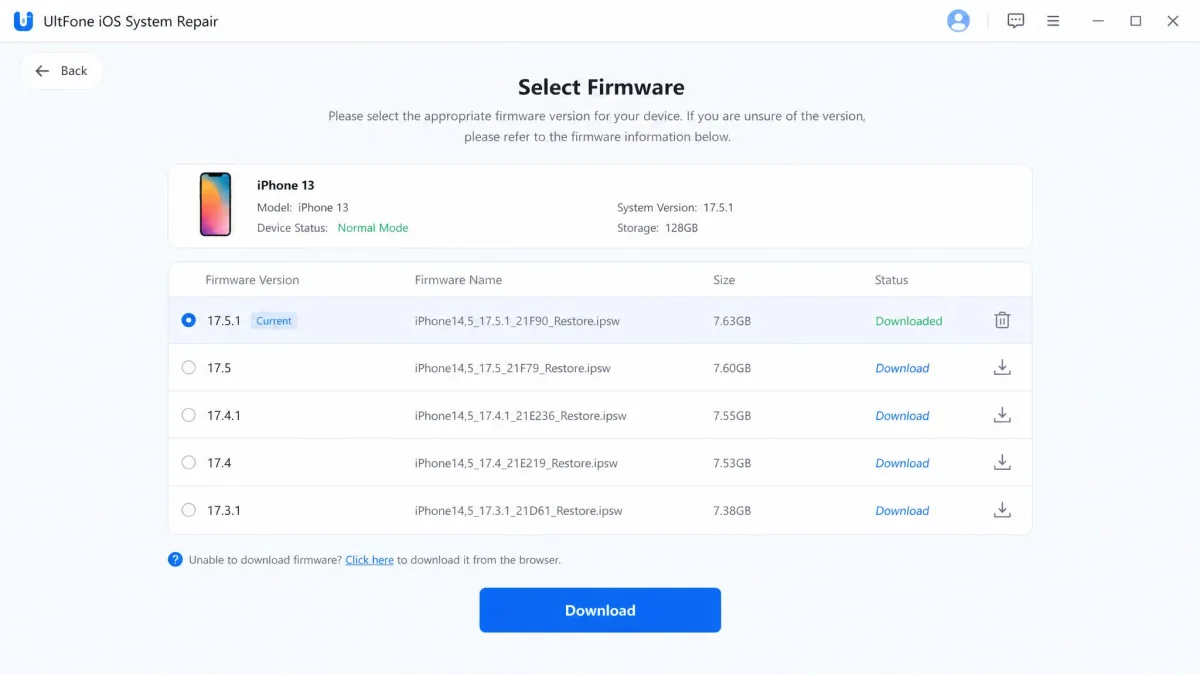Go back using the Back button

click(61, 71)
